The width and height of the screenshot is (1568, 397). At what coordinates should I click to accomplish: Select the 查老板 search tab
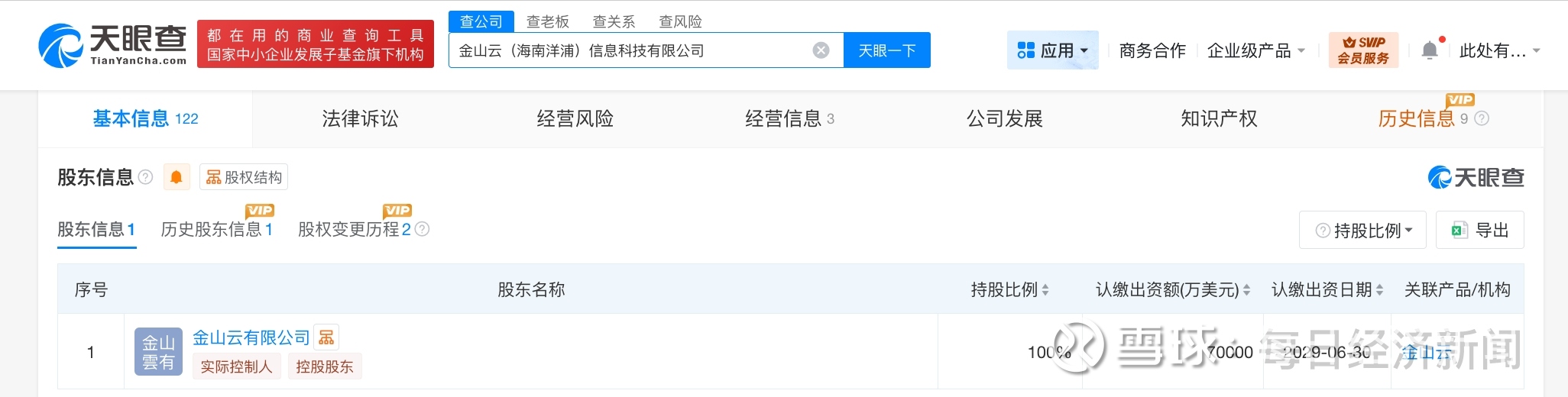548,21
